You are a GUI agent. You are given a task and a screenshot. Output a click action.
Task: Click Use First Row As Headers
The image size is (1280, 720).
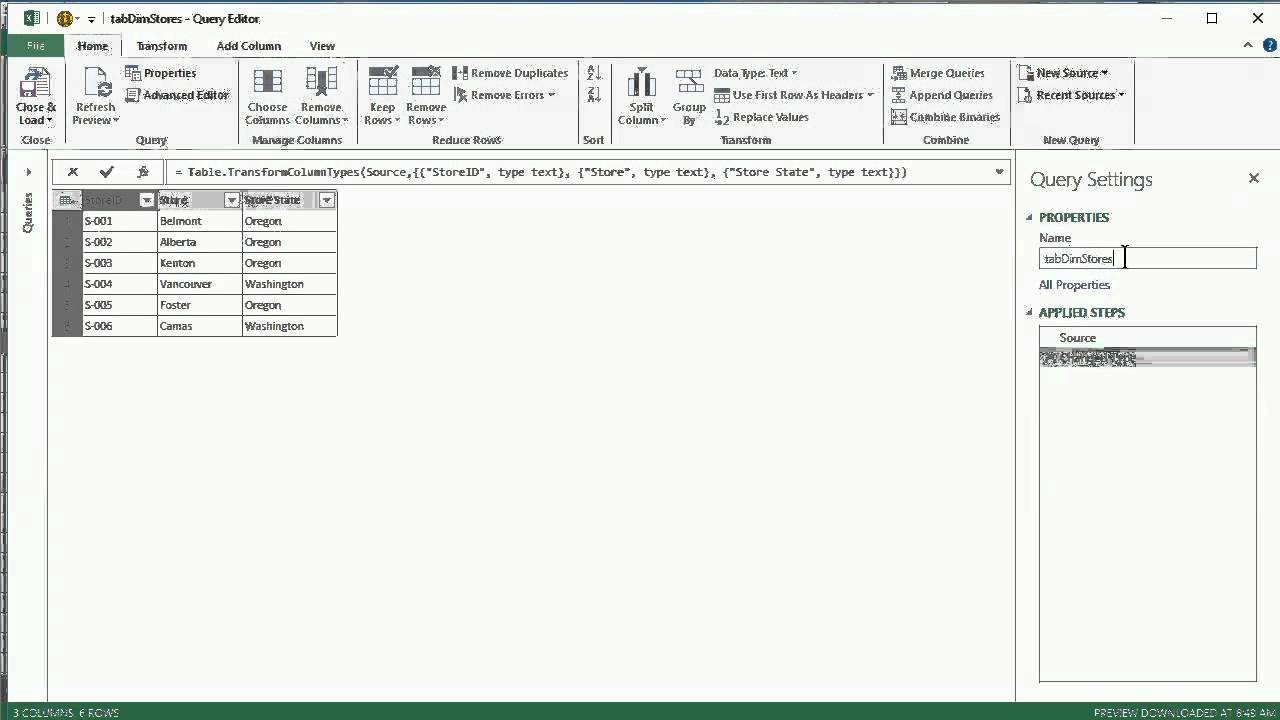794,95
